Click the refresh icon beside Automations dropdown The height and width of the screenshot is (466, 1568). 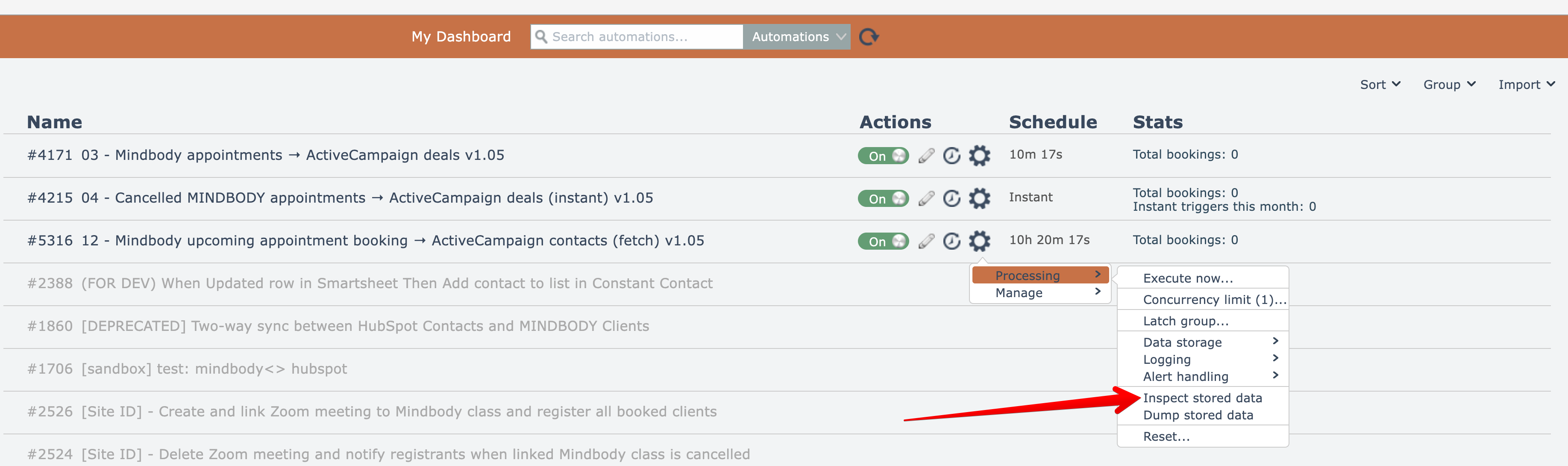point(868,37)
